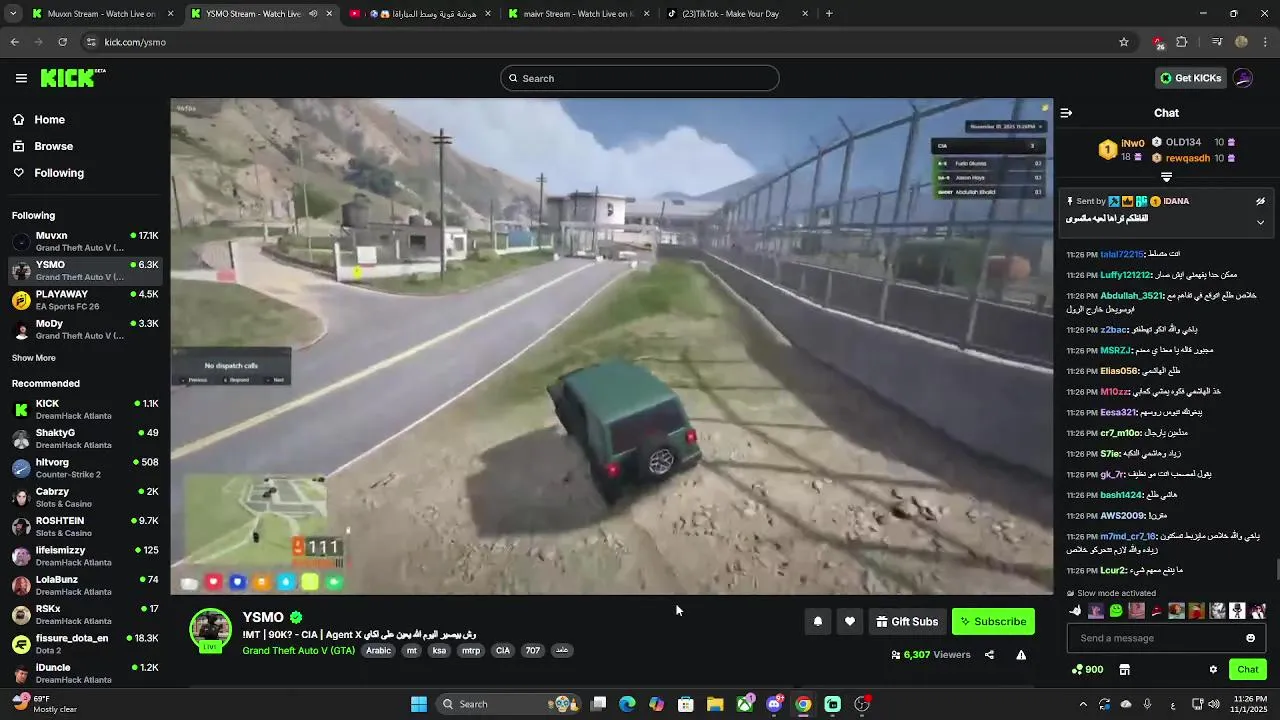Open Windows Start menu

pyautogui.click(x=419, y=704)
